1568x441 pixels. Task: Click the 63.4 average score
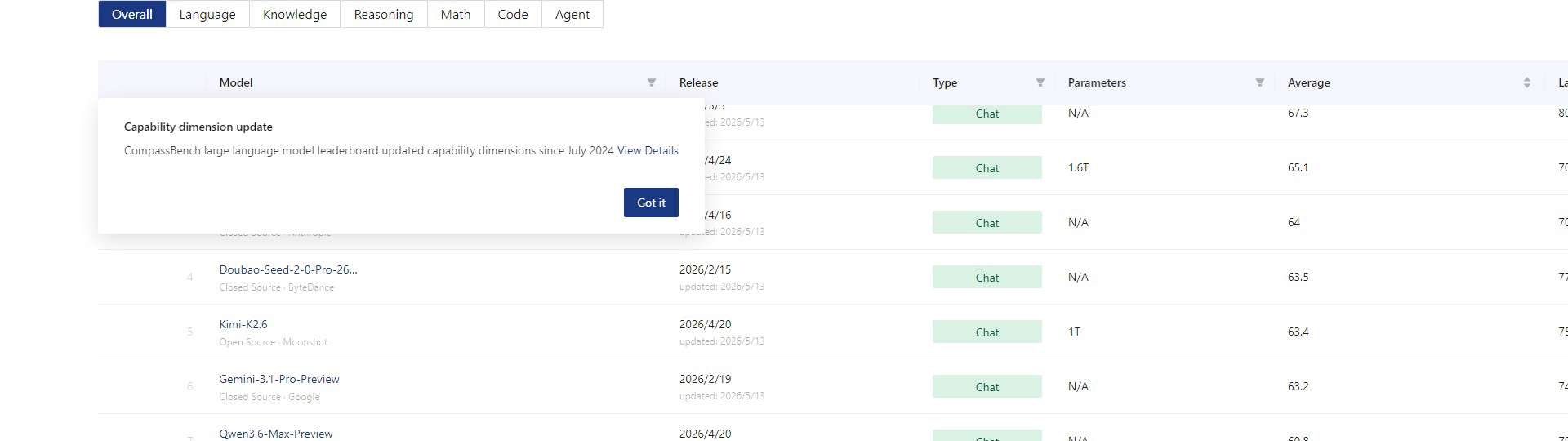point(1298,332)
